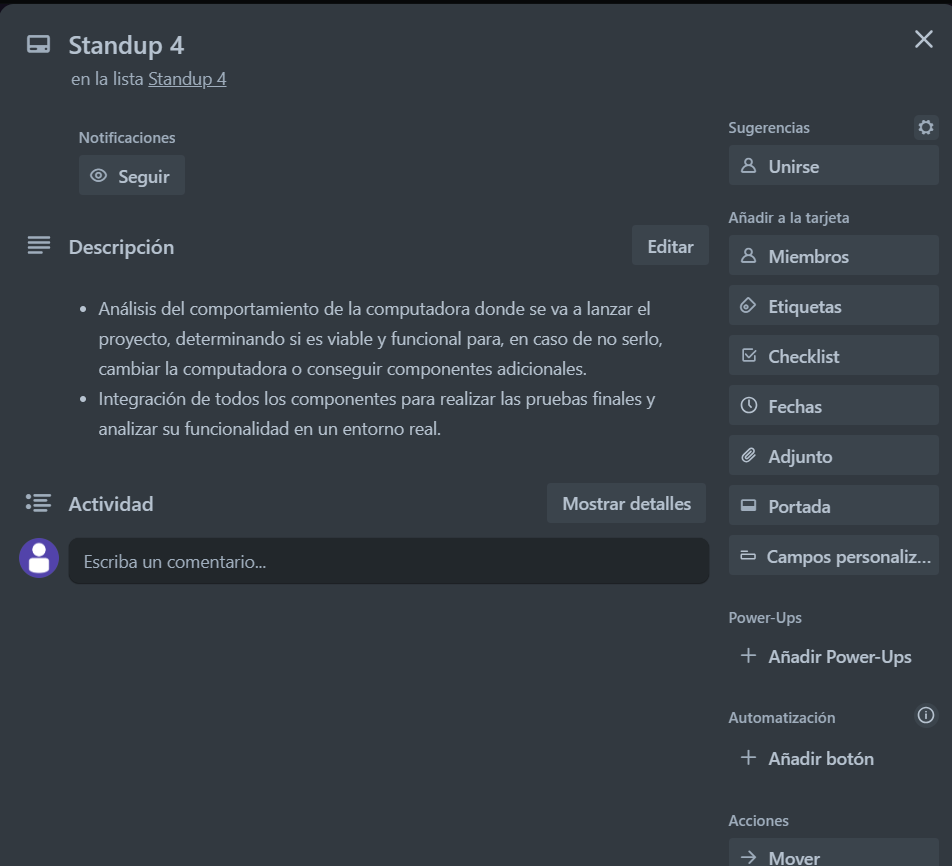Close the card dialog with X
This screenshot has height=866, width=952.
click(923, 39)
